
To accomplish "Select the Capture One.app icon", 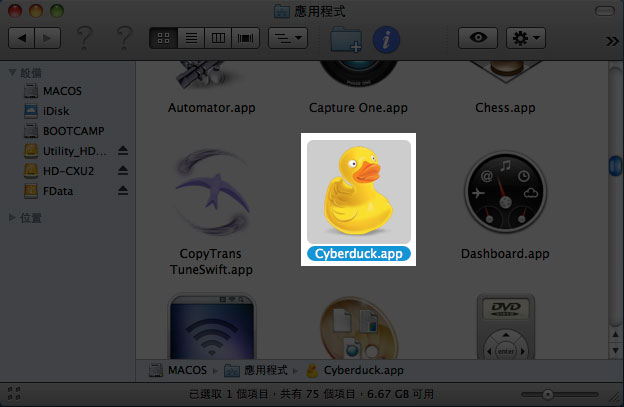I will 359,74.
